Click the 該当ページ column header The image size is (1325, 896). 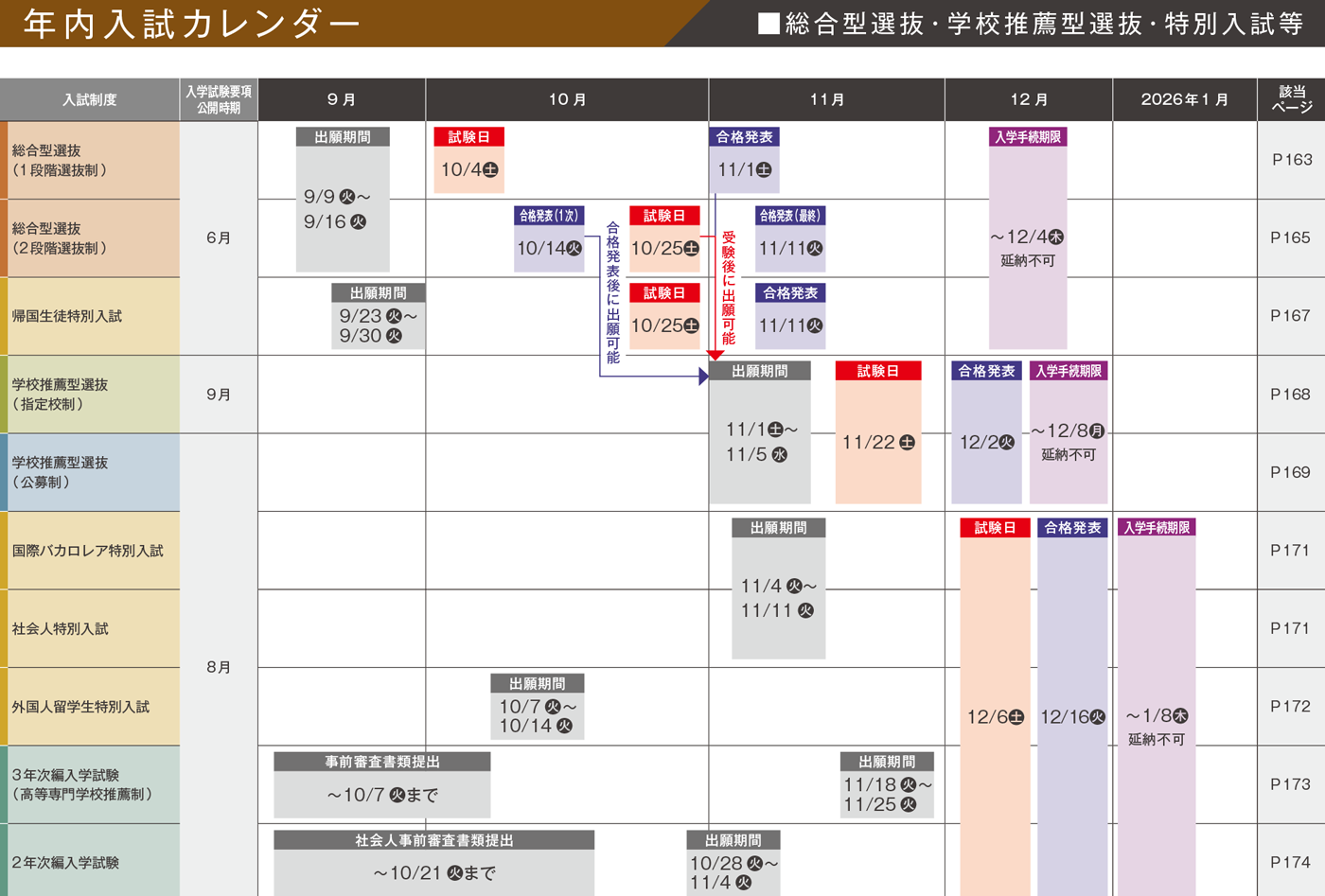1291,99
